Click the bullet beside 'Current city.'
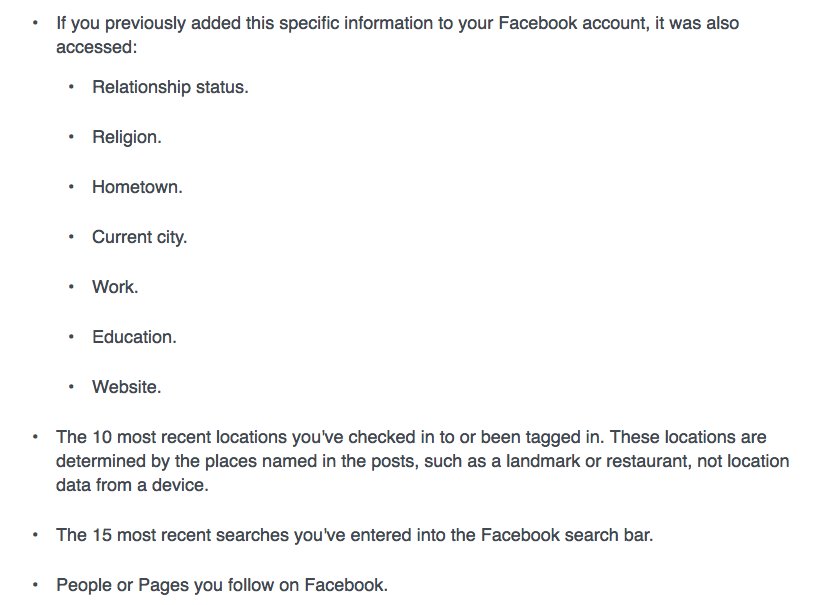This screenshot has height=605, width=837. (x=71, y=238)
